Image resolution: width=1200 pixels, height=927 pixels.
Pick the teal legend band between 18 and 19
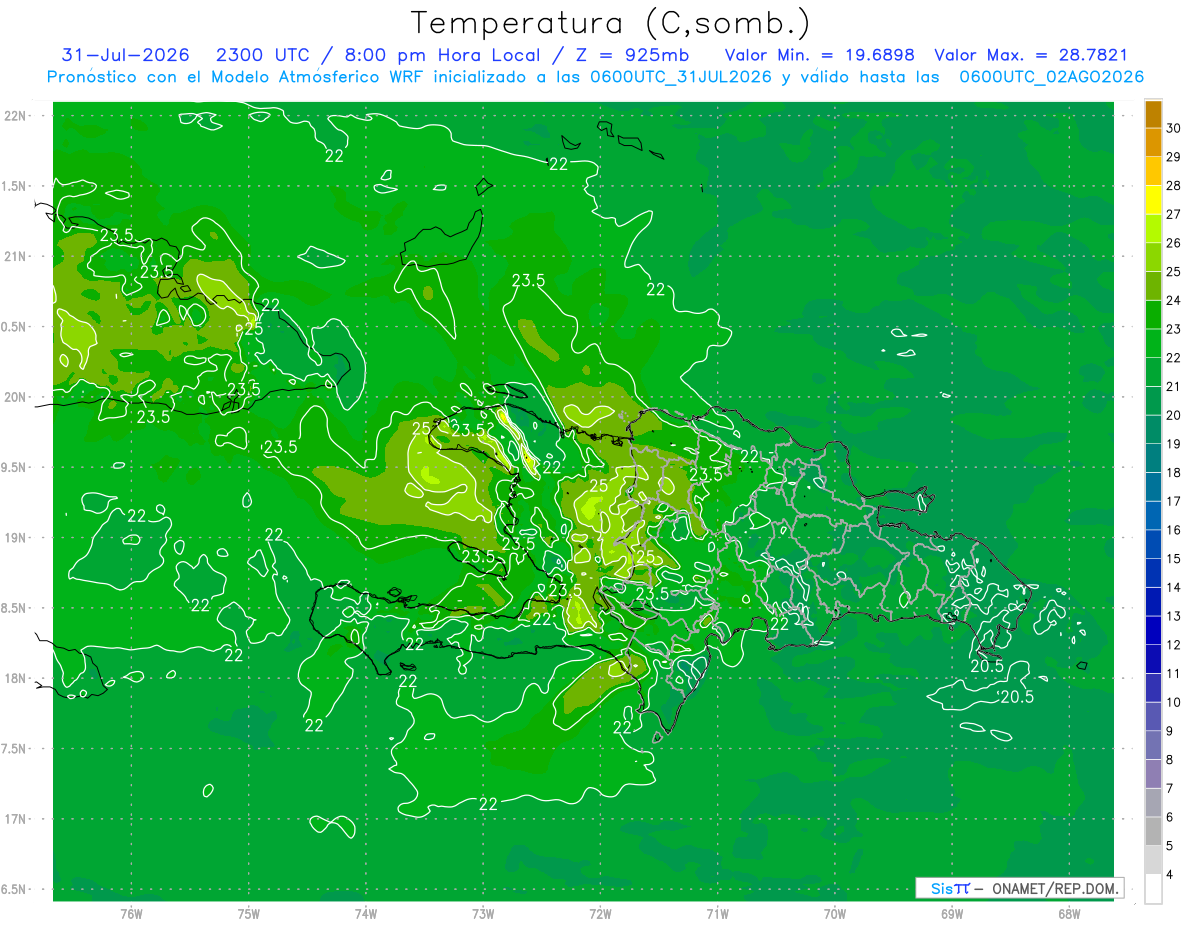1153,459
